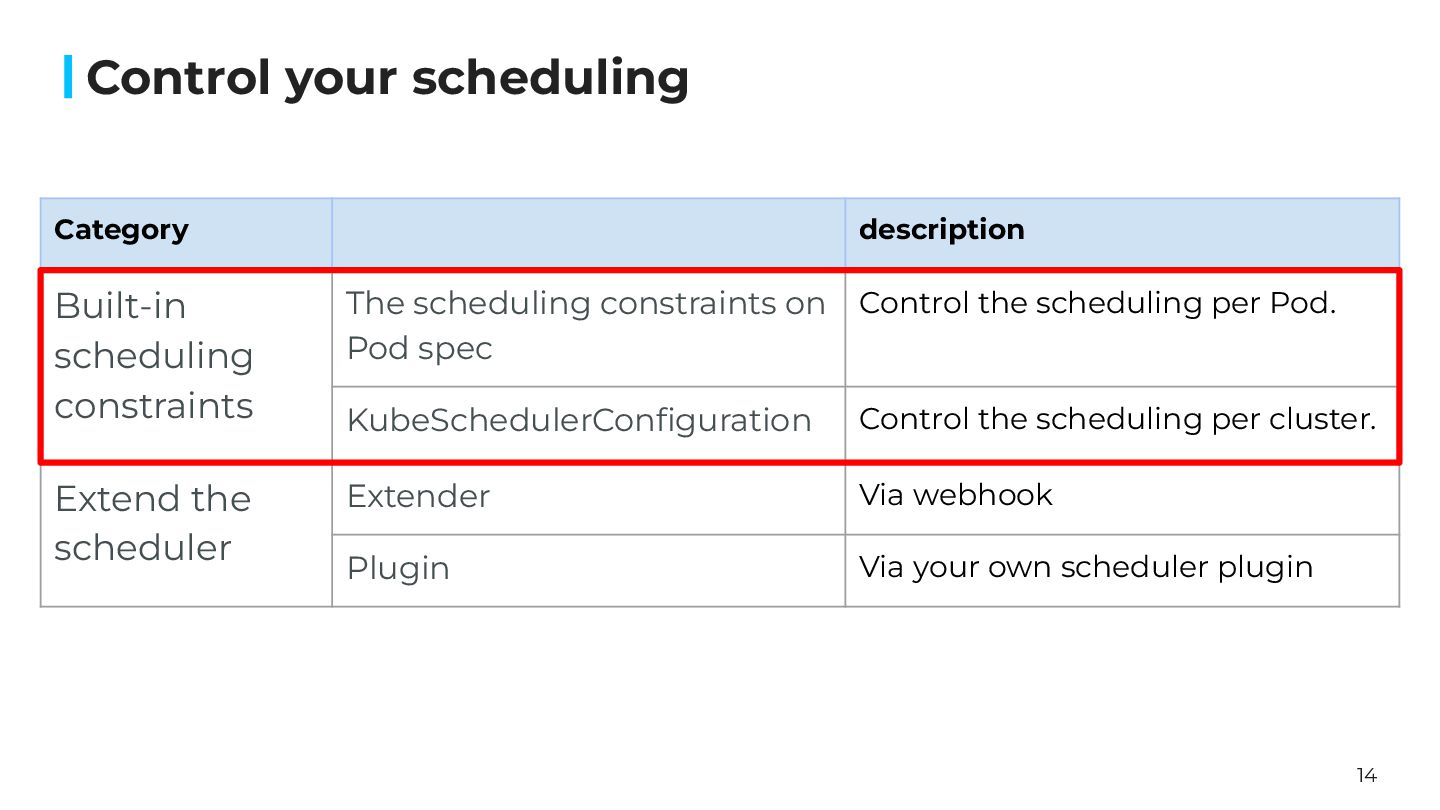Image resolution: width=1440 pixels, height=810 pixels.
Task: Select "Via your own scheduler plugin" text
Action: click(1085, 567)
